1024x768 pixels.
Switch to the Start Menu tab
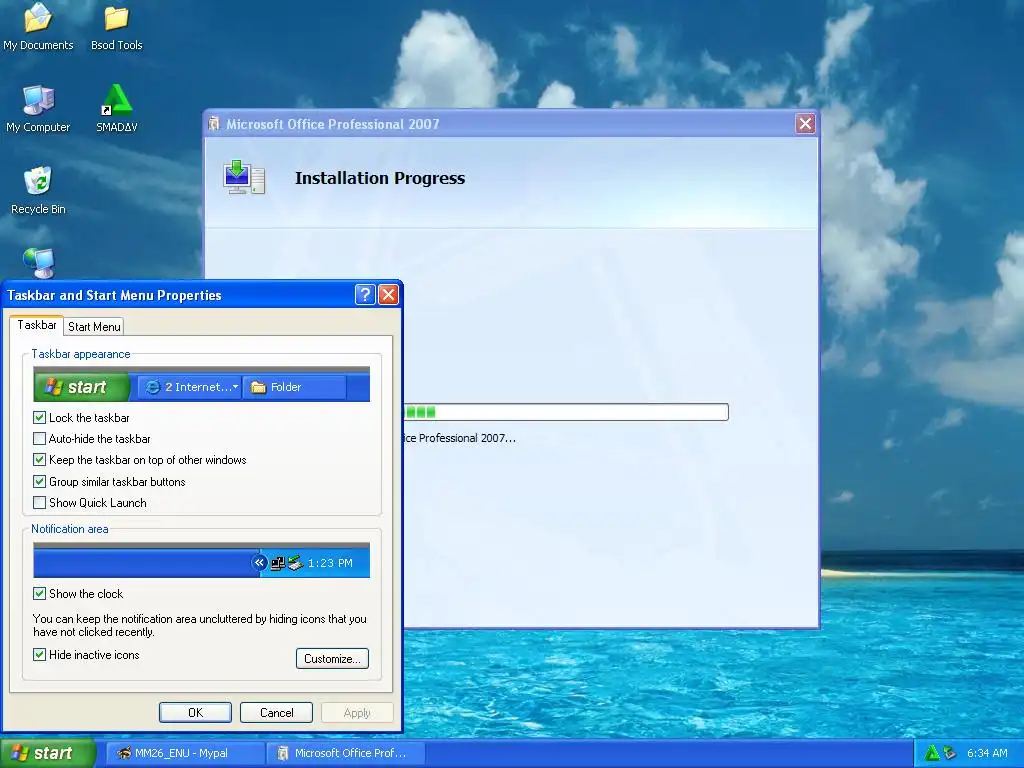[x=94, y=327]
